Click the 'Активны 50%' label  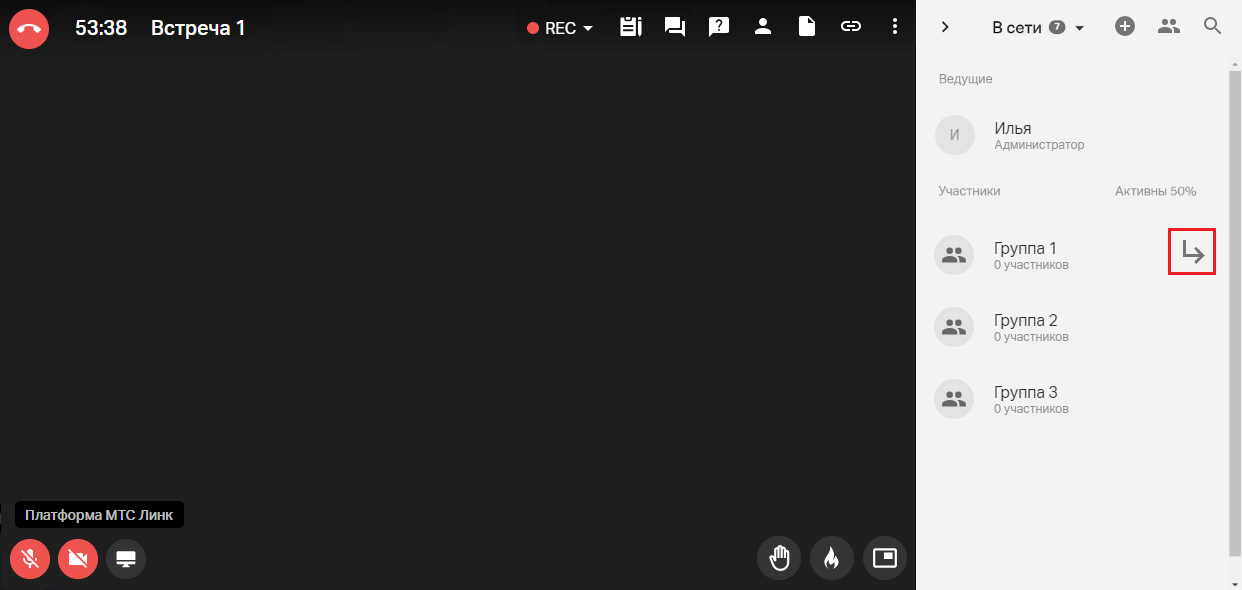(1156, 191)
